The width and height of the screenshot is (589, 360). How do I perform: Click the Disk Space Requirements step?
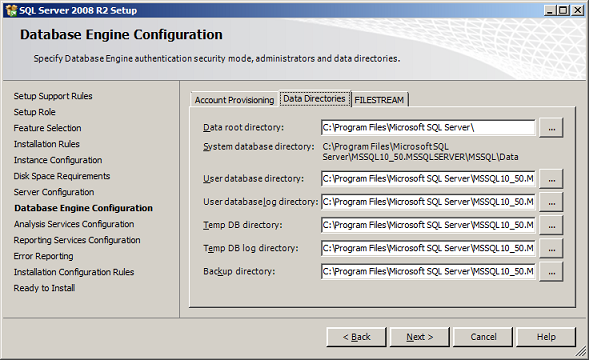tap(62, 176)
